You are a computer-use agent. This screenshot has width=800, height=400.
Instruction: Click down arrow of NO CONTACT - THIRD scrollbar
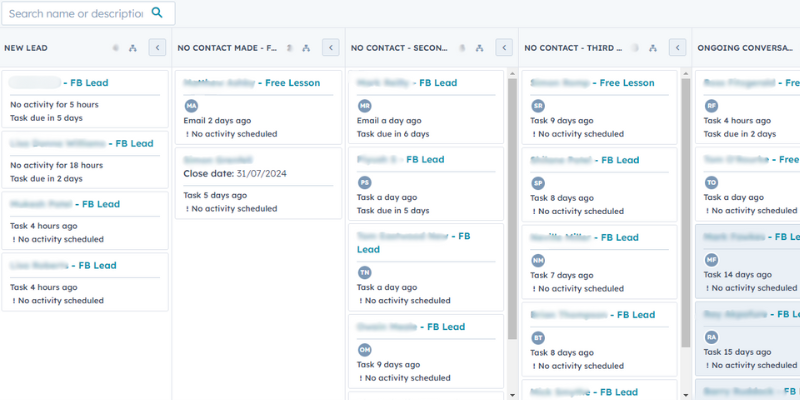686,395
